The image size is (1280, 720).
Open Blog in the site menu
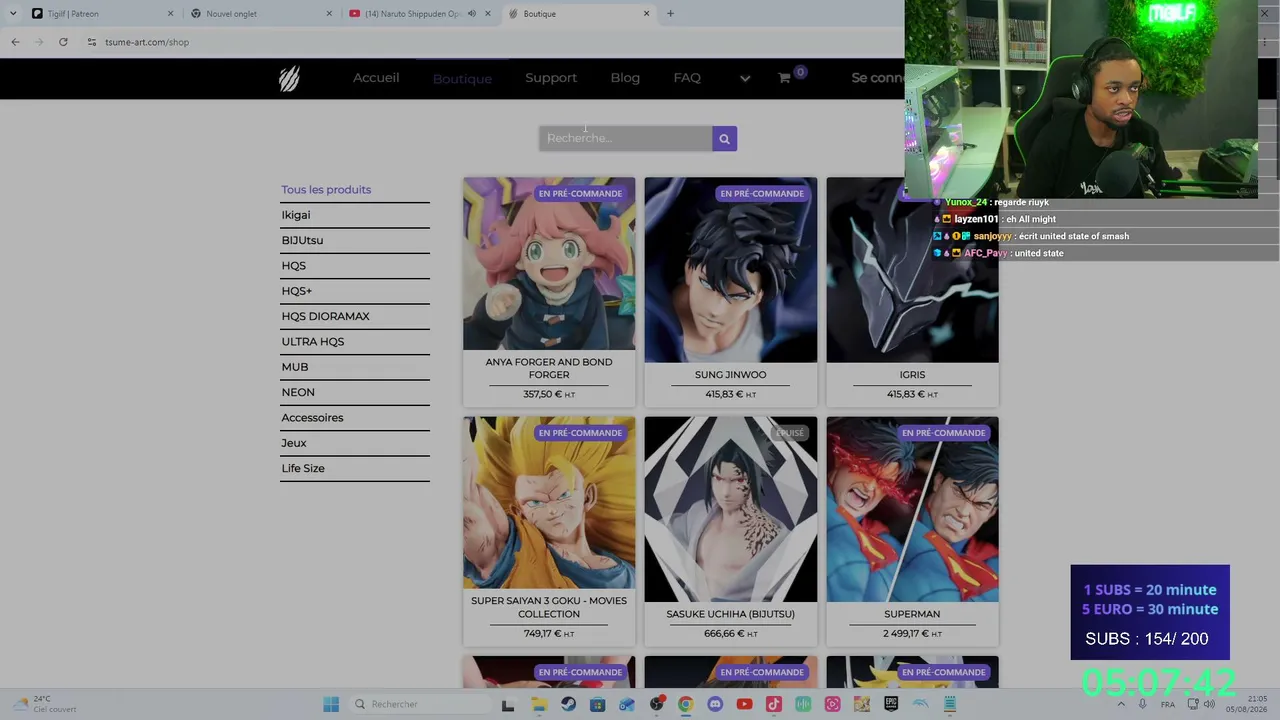coord(625,78)
